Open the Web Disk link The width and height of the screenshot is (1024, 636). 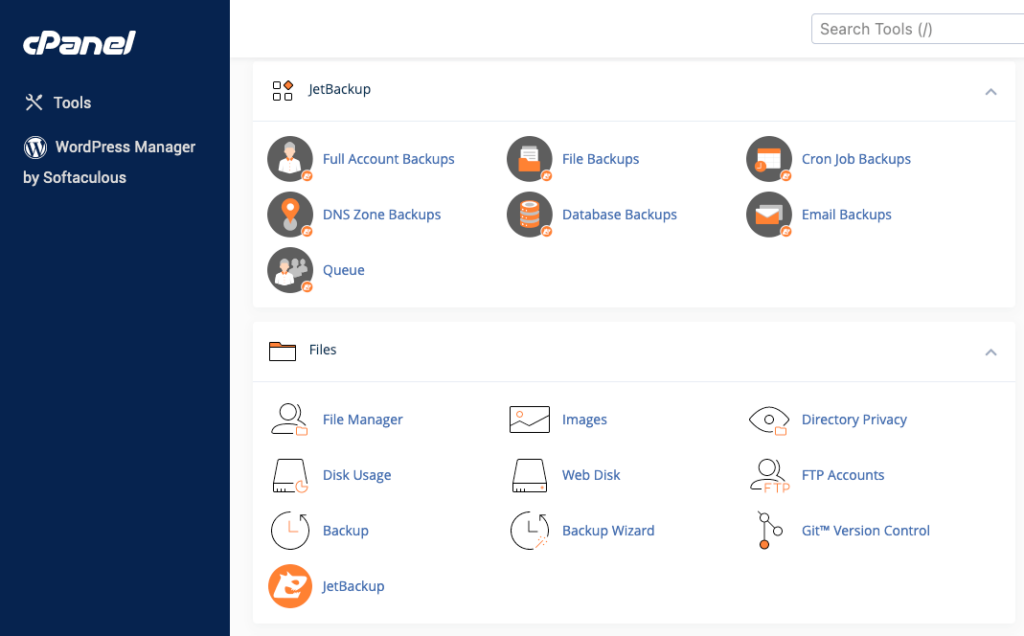tap(591, 475)
